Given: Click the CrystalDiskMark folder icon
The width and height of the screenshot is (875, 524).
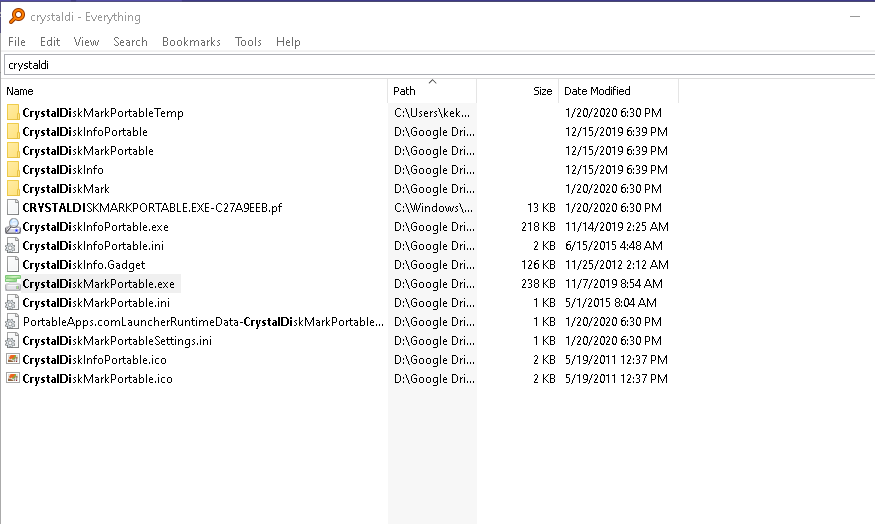Looking at the screenshot, I should tap(13, 189).
